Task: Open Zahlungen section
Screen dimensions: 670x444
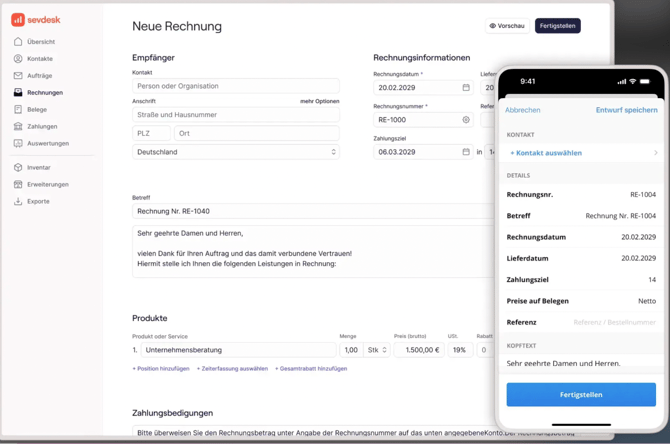Action: [x=42, y=127]
